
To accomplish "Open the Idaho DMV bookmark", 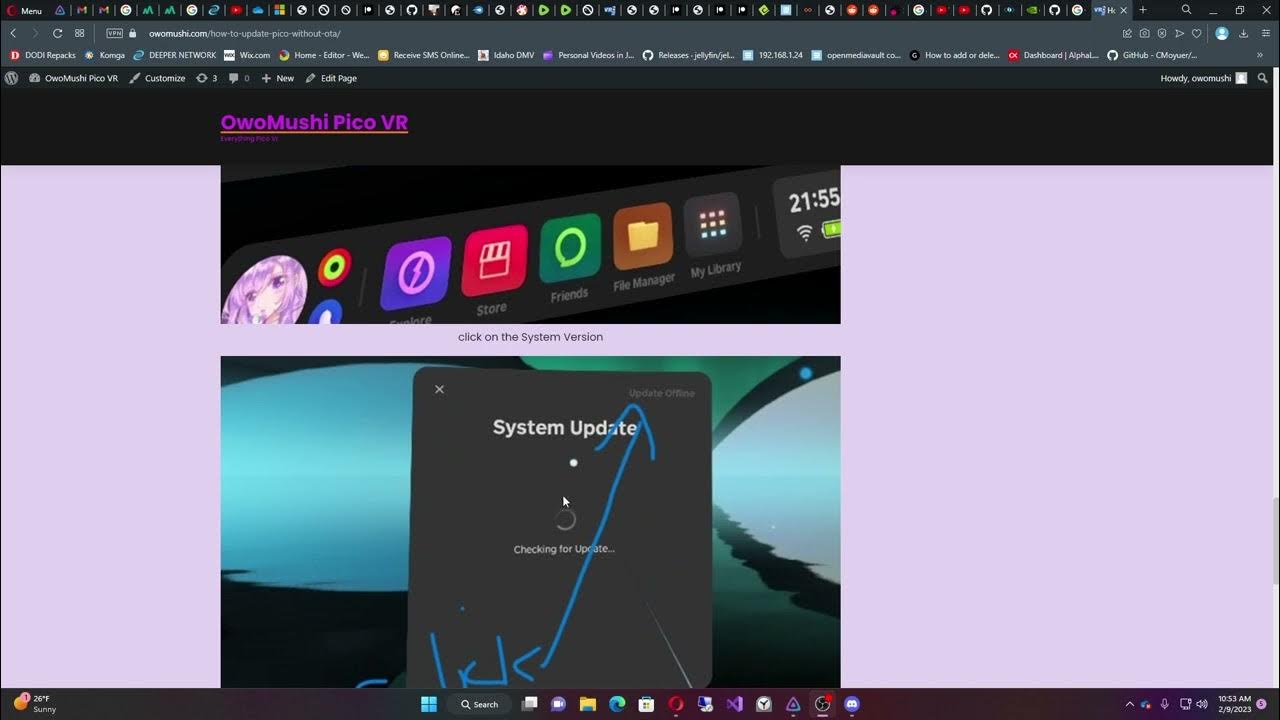I will 506,55.
